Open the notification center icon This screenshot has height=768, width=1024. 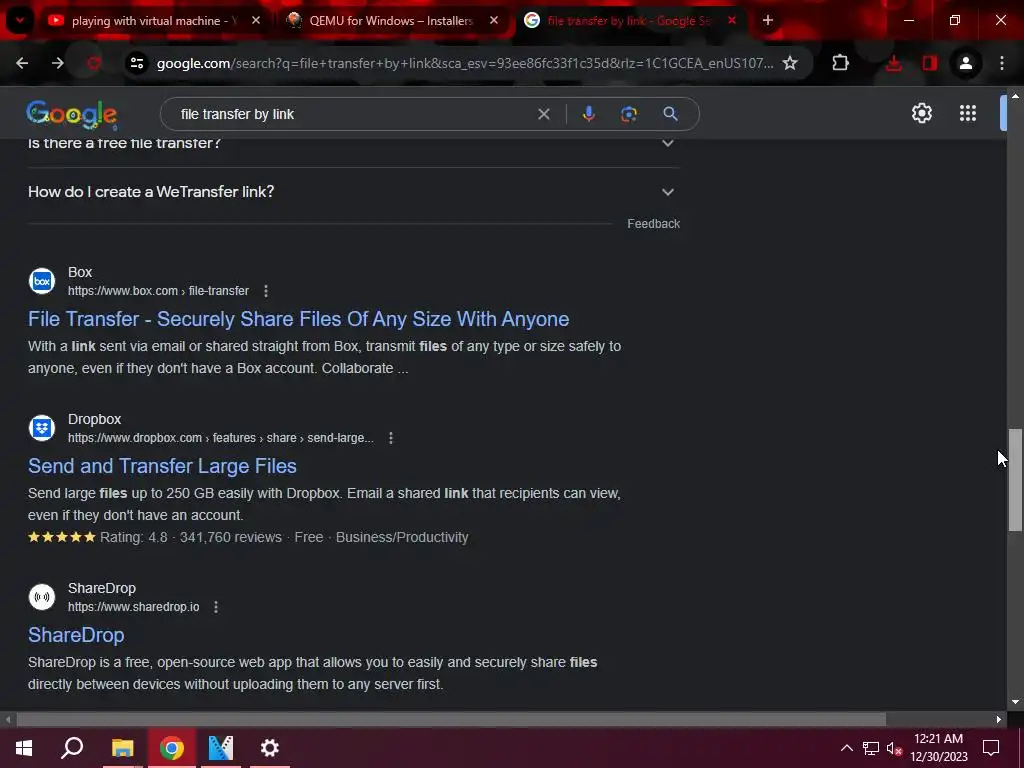click(x=991, y=748)
